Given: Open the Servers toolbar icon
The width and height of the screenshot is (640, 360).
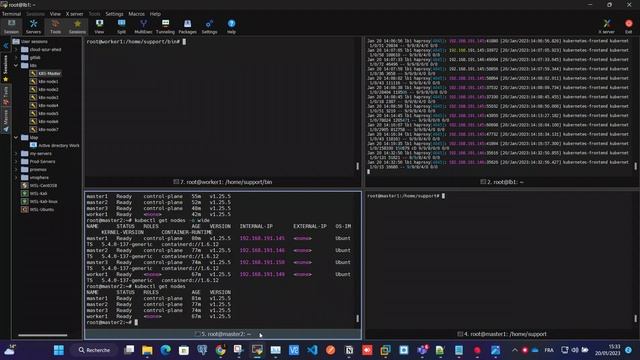Looking at the screenshot, I should (x=33, y=26).
